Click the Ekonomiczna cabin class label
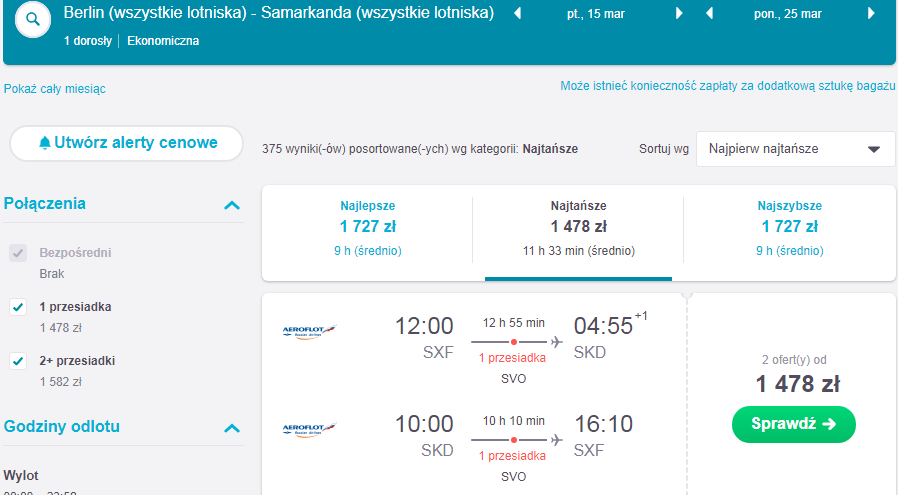The width and height of the screenshot is (898, 495). coord(163,41)
